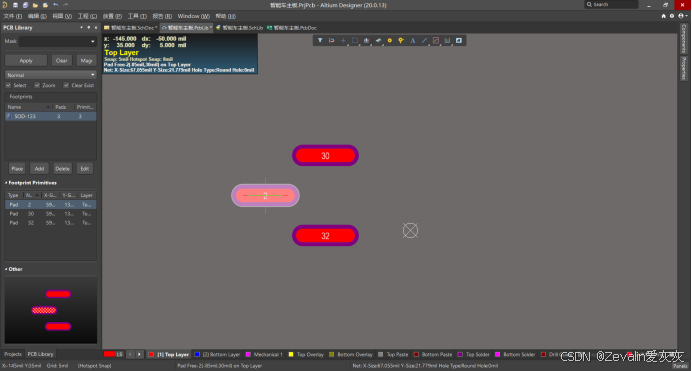Open the Normal mode dropdown
Screen dimensions: 692x371
[93, 75]
